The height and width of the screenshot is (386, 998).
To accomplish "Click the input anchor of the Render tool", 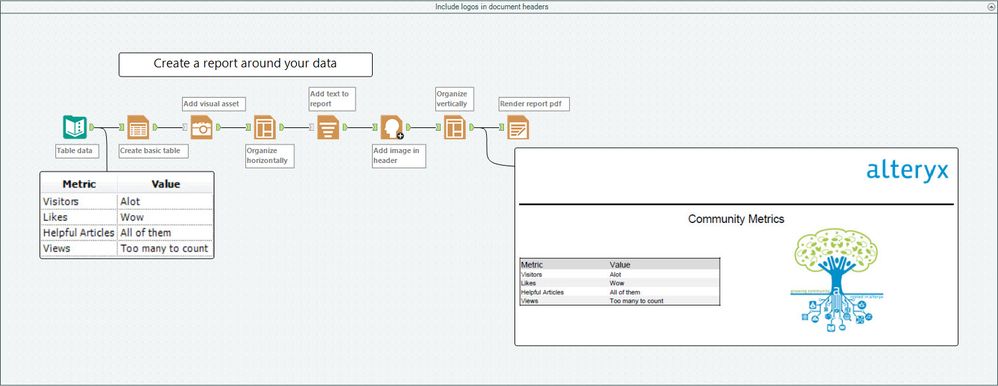I will (502, 127).
